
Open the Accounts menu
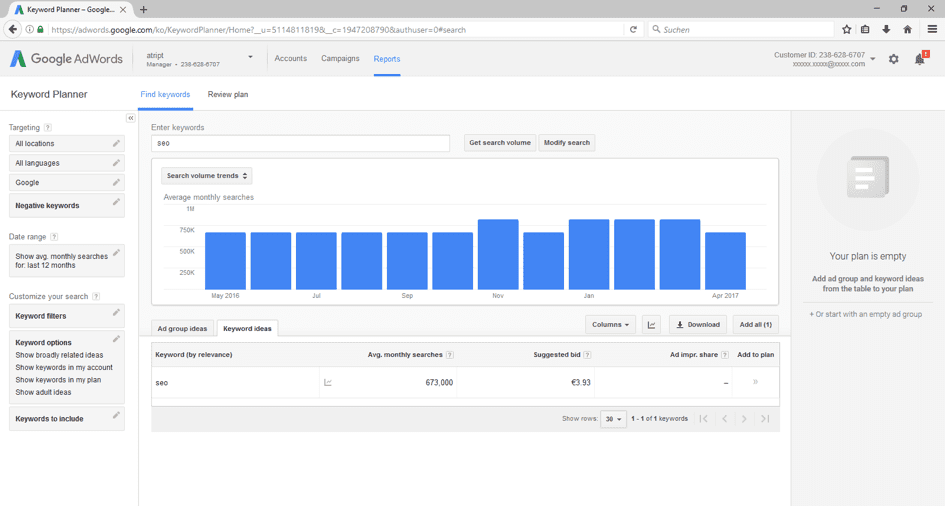(290, 58)
